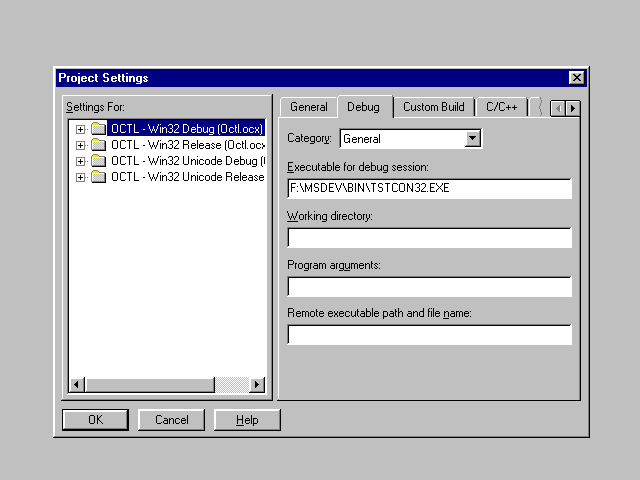Switch to the General tab
The width and height of the screenshot is (640, 480).
[308, 107]
